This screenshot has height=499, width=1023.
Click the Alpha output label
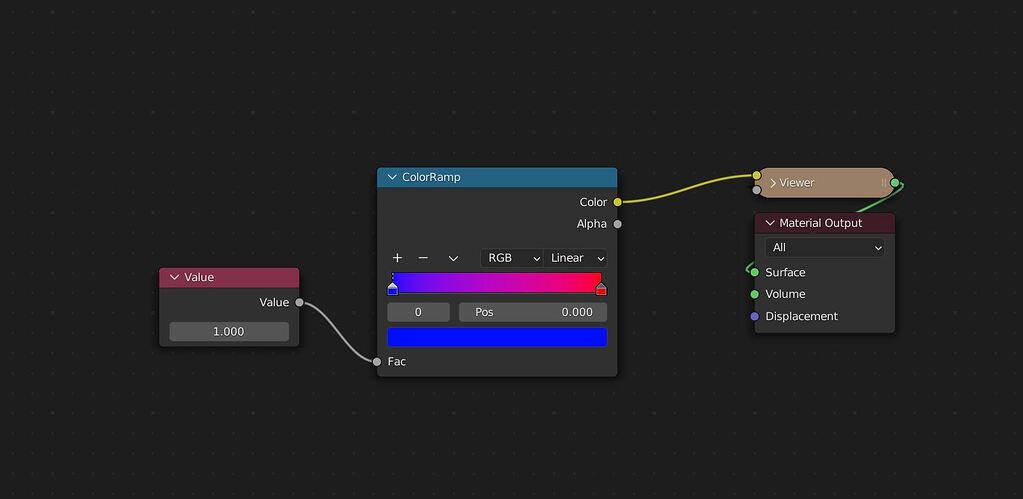click(592, 224)
